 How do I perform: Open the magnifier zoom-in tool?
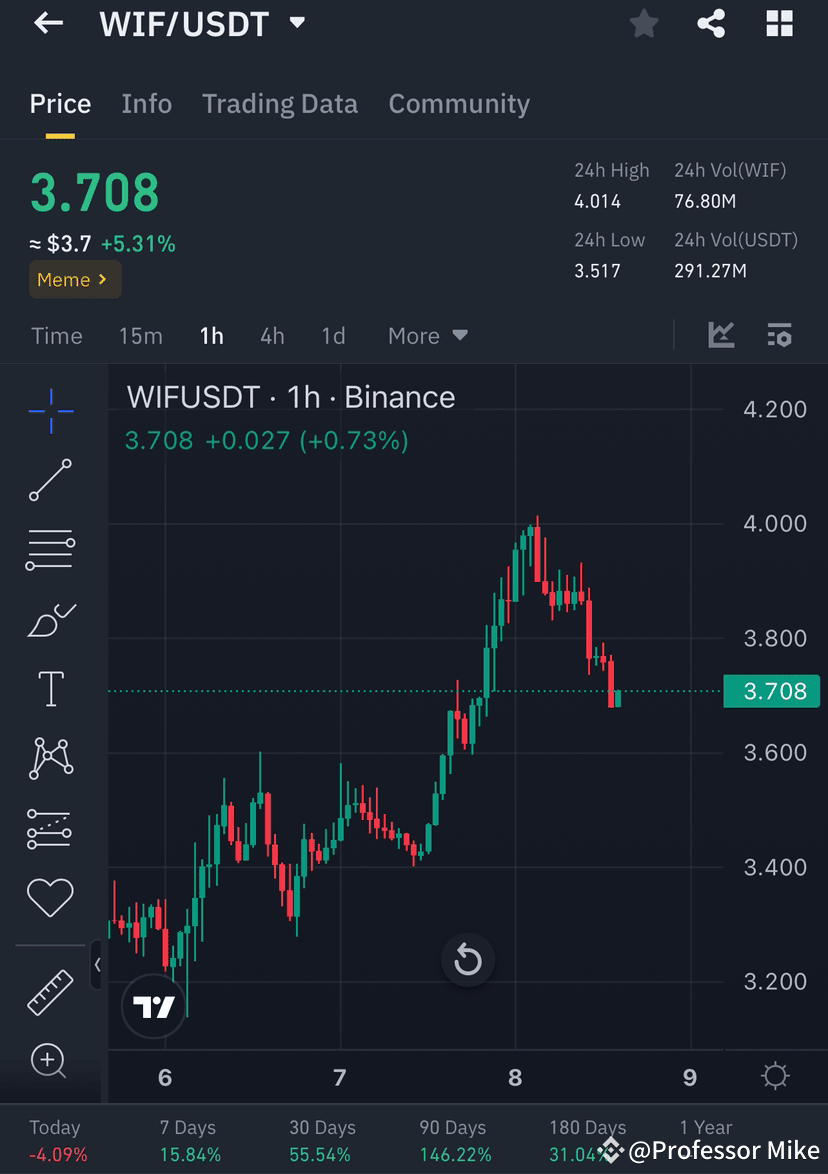click(50, 1062)
